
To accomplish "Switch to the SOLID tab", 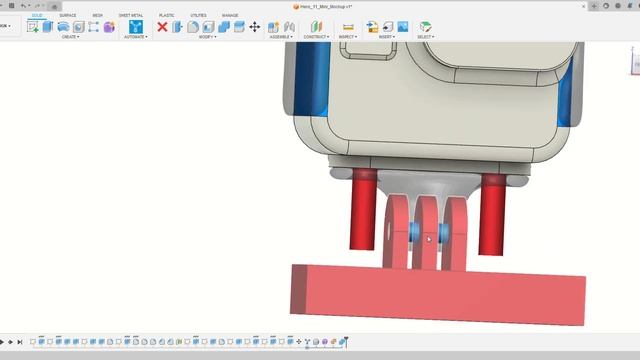I will click(x=37, y=16).
